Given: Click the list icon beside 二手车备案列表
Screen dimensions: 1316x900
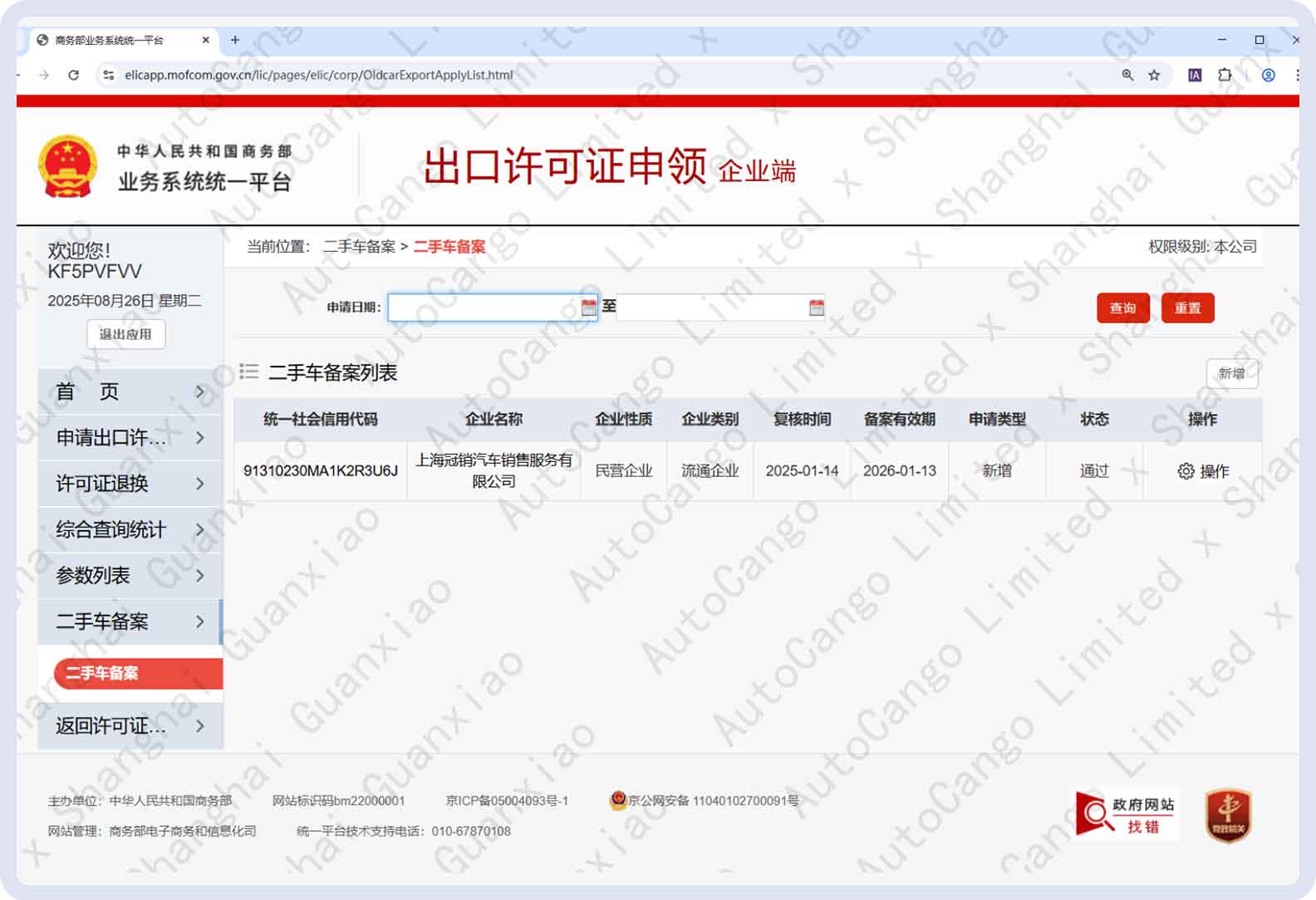Looking at the screenshot, I should (x=249, y=371).
